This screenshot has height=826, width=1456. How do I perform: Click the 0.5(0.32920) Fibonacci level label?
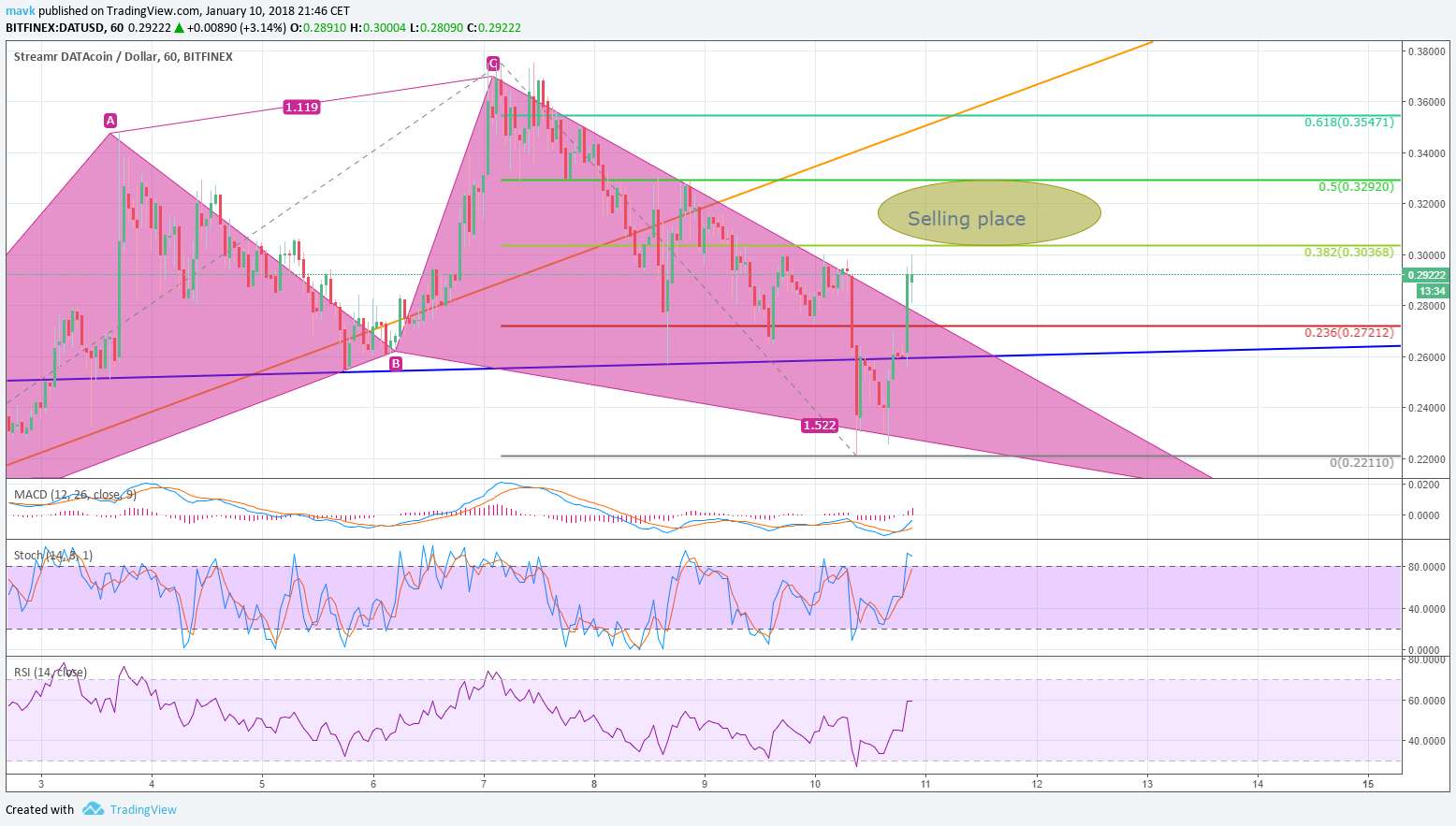(1356, 187)
